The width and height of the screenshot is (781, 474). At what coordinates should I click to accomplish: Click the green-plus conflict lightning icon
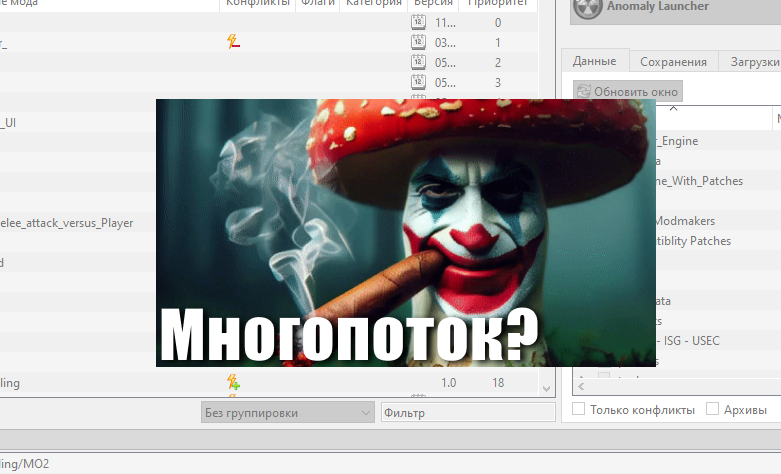point(233,382)
